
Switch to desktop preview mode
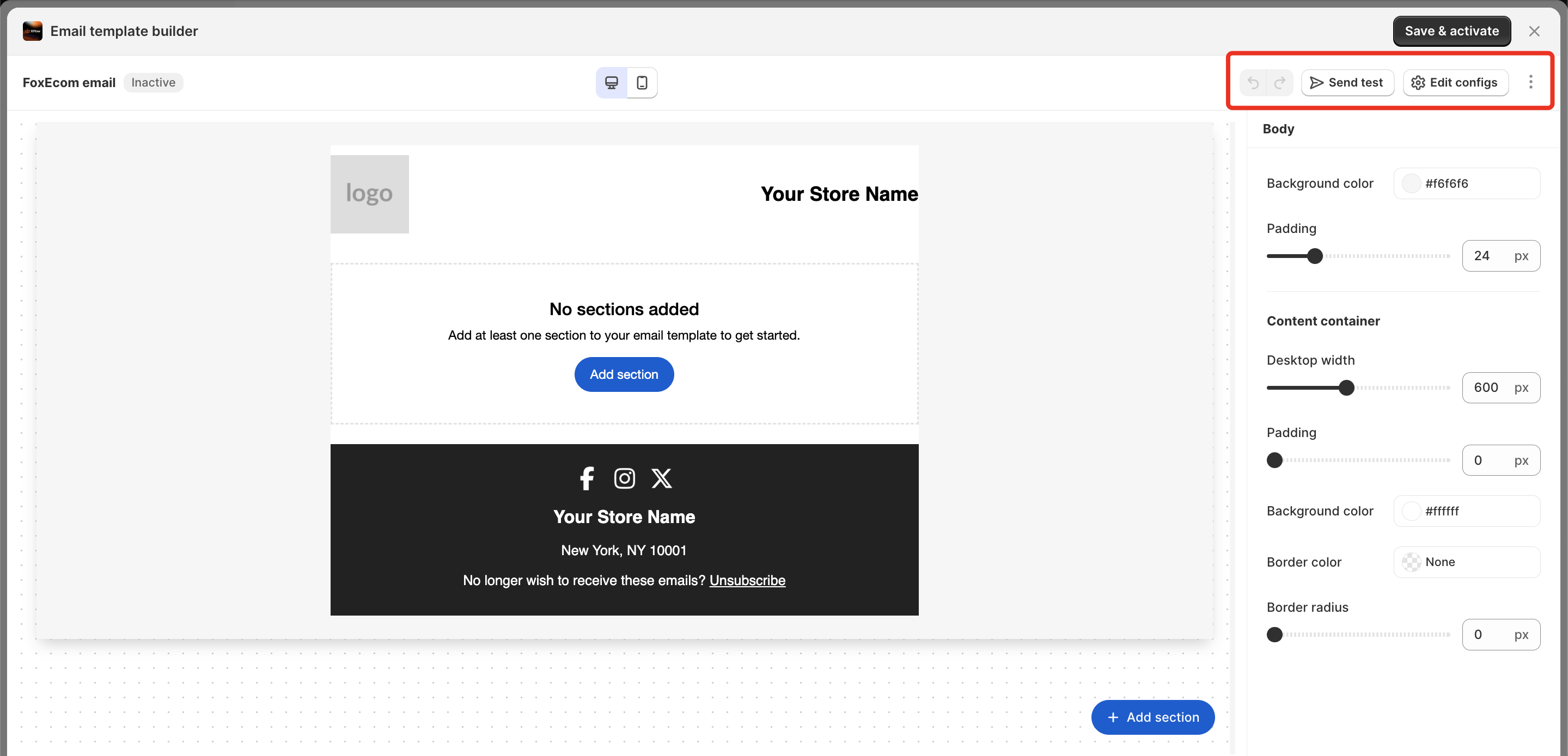pos(611,82)
